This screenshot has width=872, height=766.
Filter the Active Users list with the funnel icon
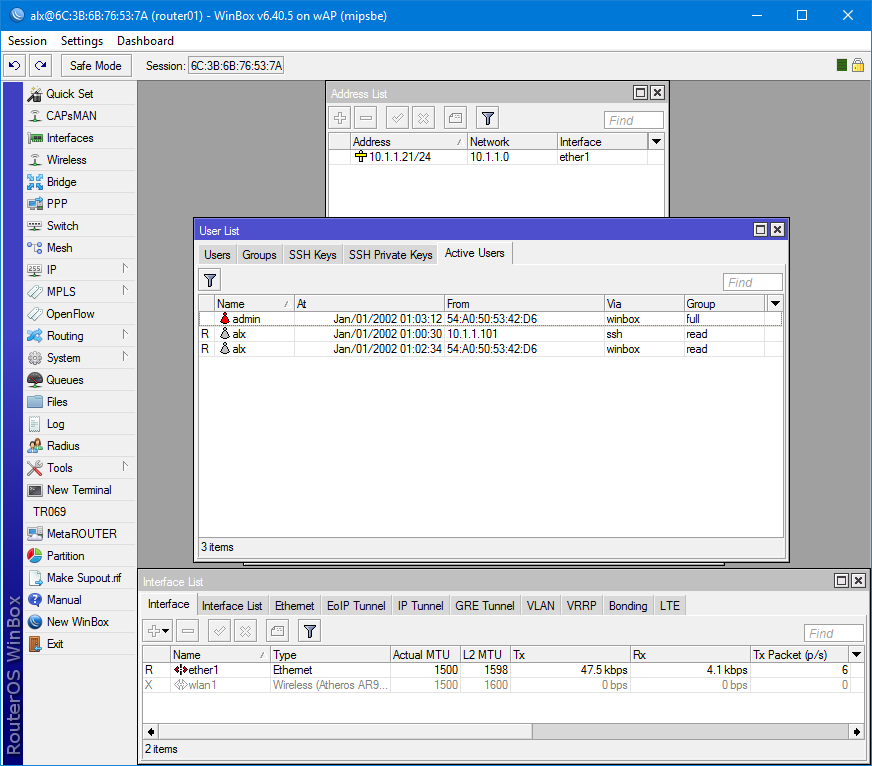pos(210,280)
